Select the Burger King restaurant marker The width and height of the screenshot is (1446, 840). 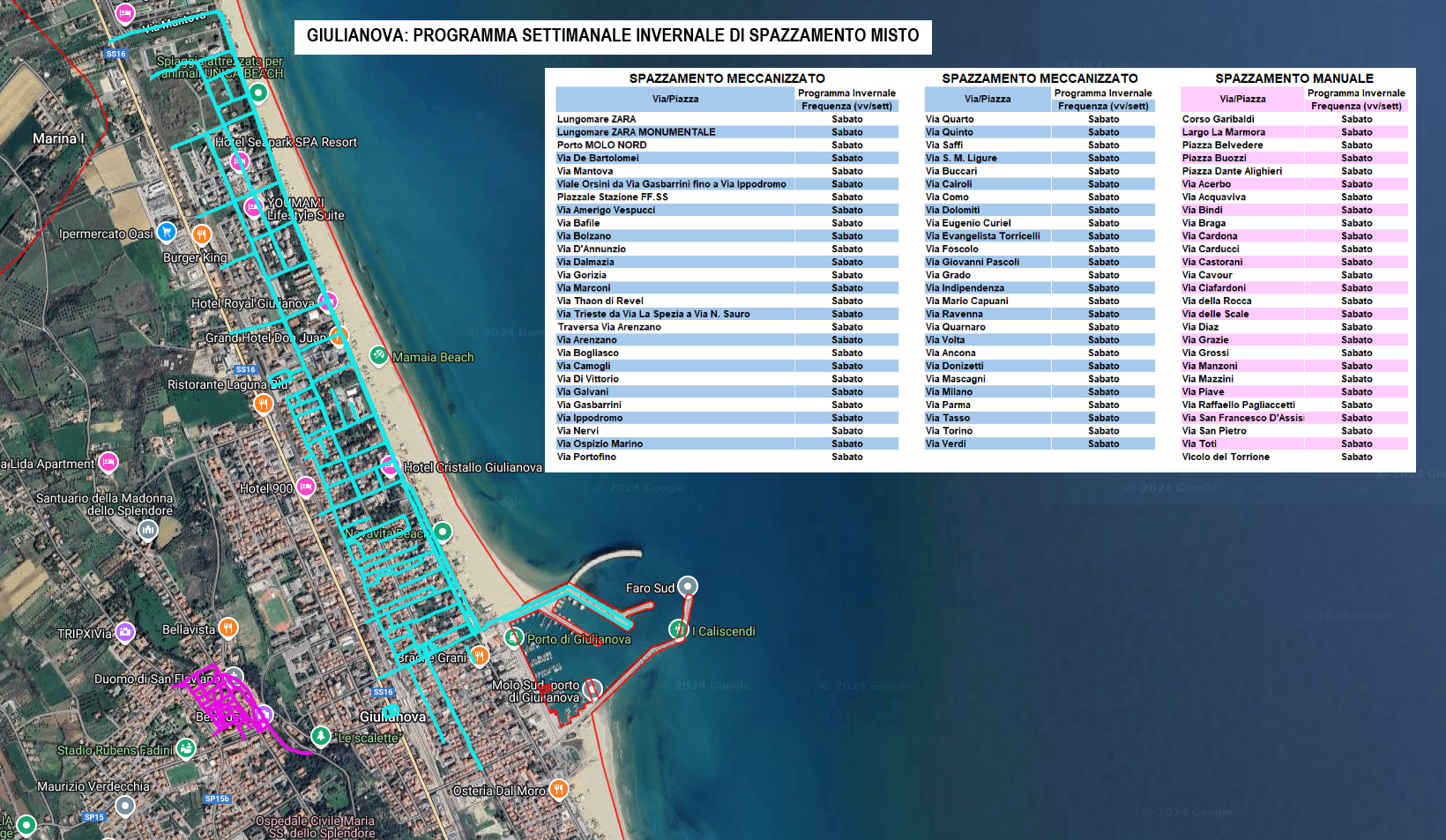[x=201, y=234]
